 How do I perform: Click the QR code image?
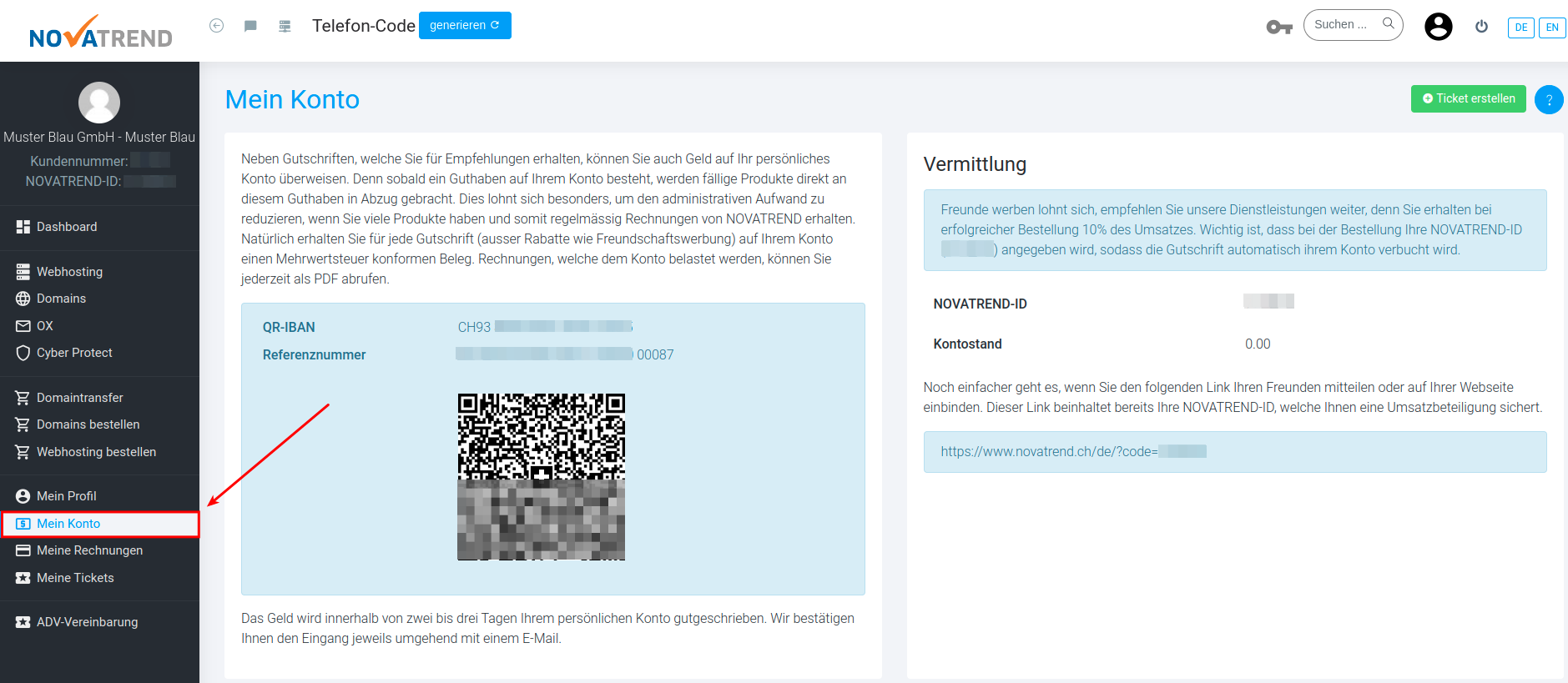[542, 477]
